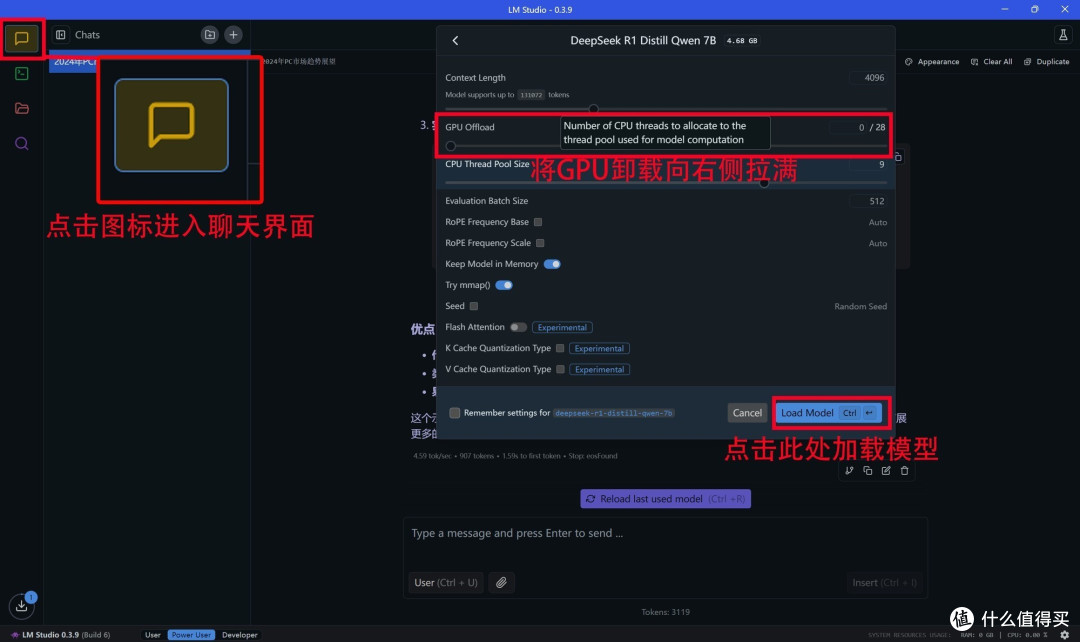Click the Context Length slider handle
This screenshot has height=642, width=1080.
[x=593, y=109]
